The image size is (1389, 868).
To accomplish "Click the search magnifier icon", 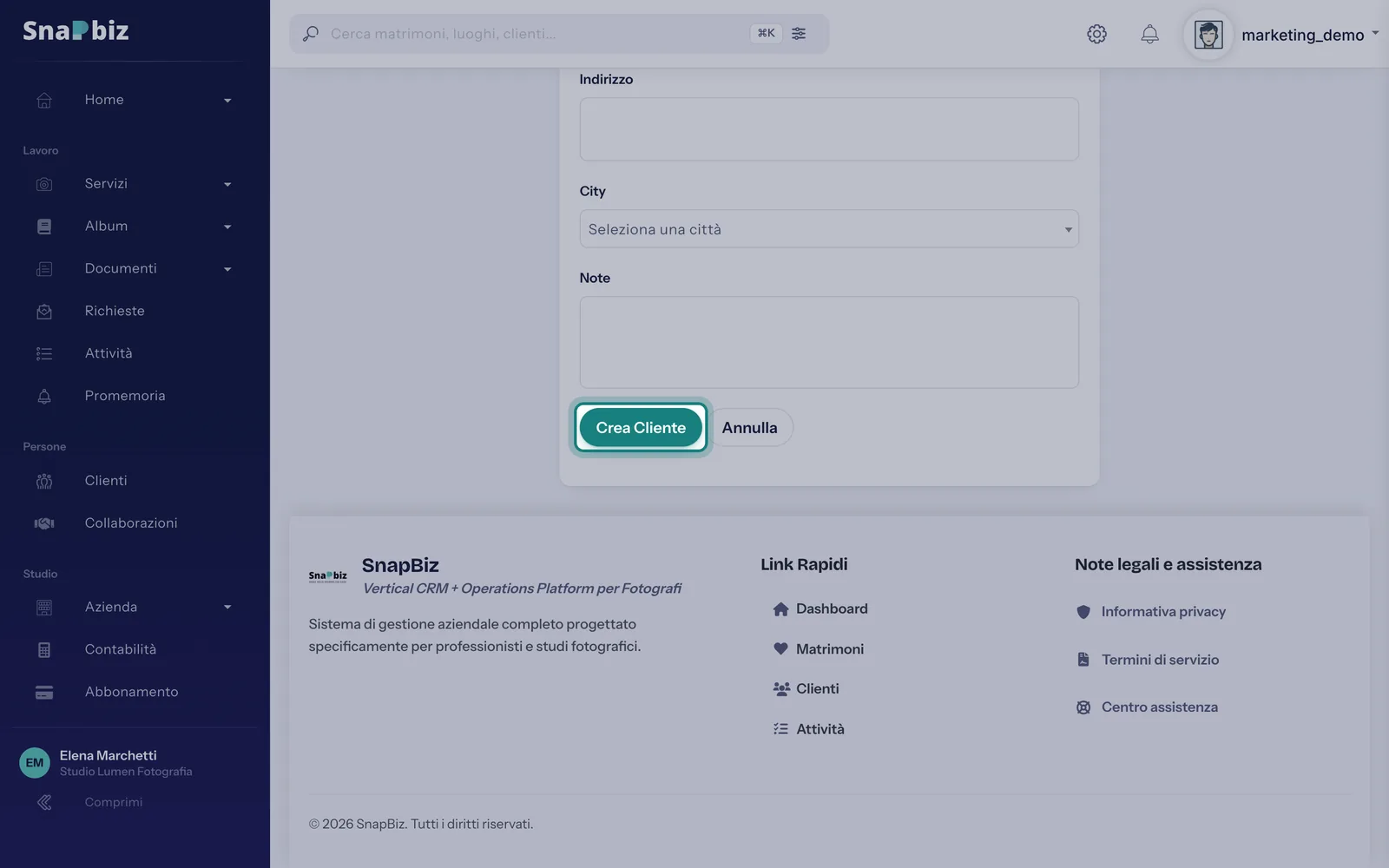I will coord(310,34).
